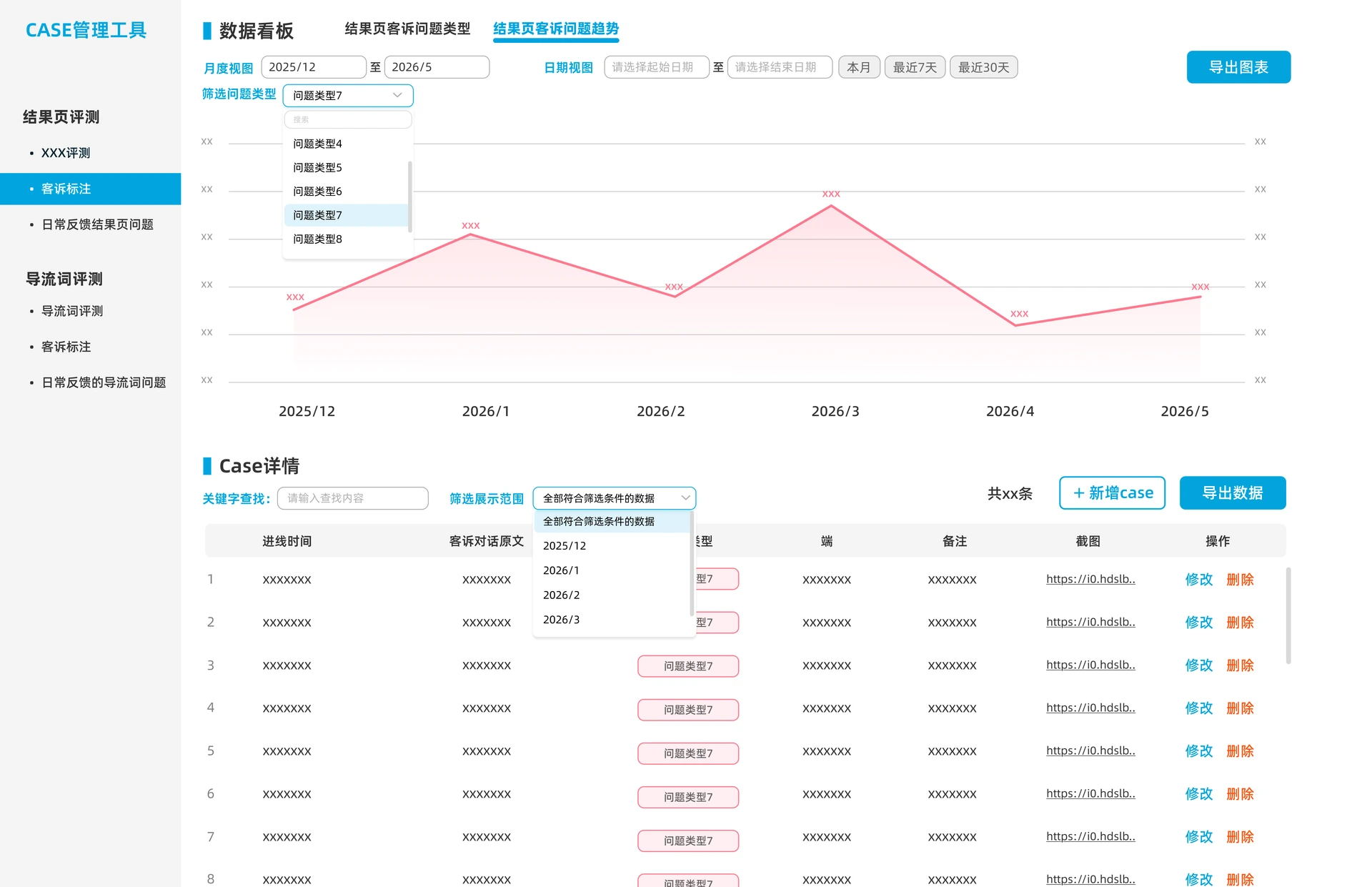Viewport: 1372px width, 887px height.
Task: Choose 问题类型4 from the dropdown list
Action: (x=346, y=144)
